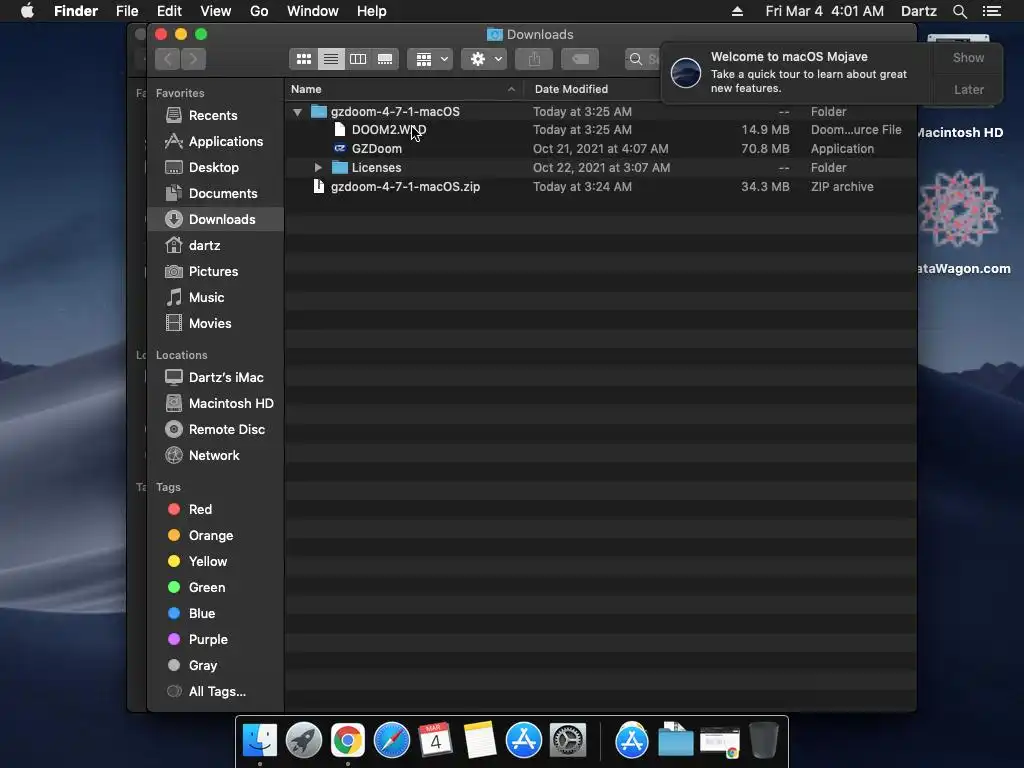The image size is (1024, 768).
Task: Open the Go menu
Action: [x=259, y=11]
